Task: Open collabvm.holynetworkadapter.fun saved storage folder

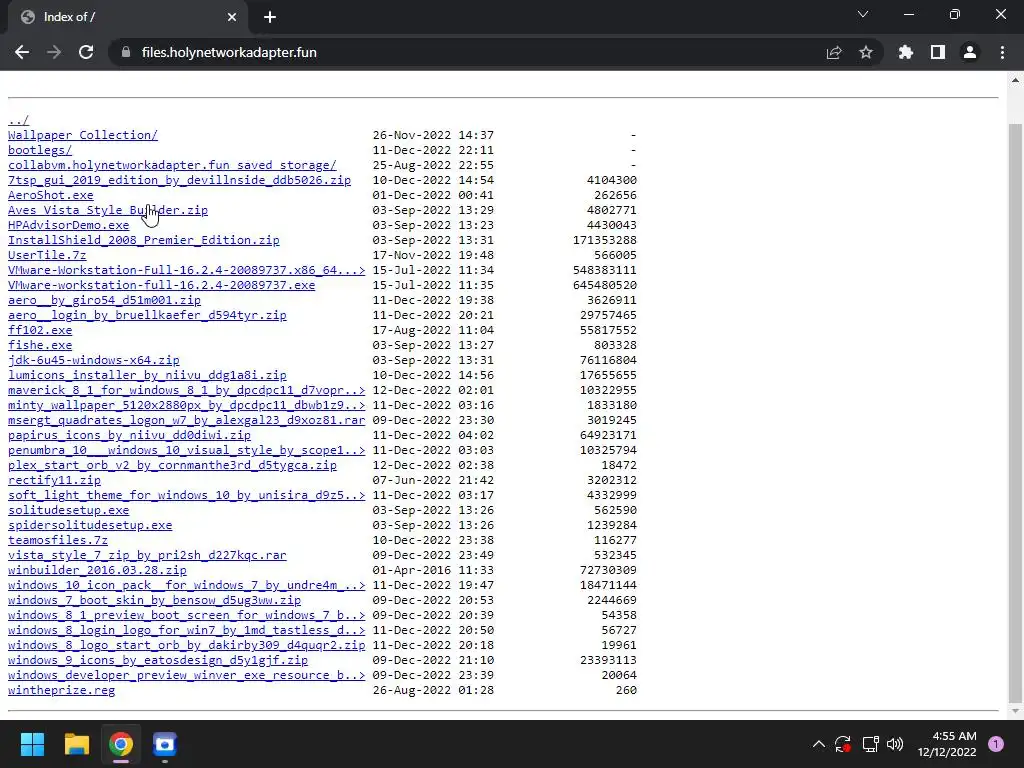Action: click(172, 165)
